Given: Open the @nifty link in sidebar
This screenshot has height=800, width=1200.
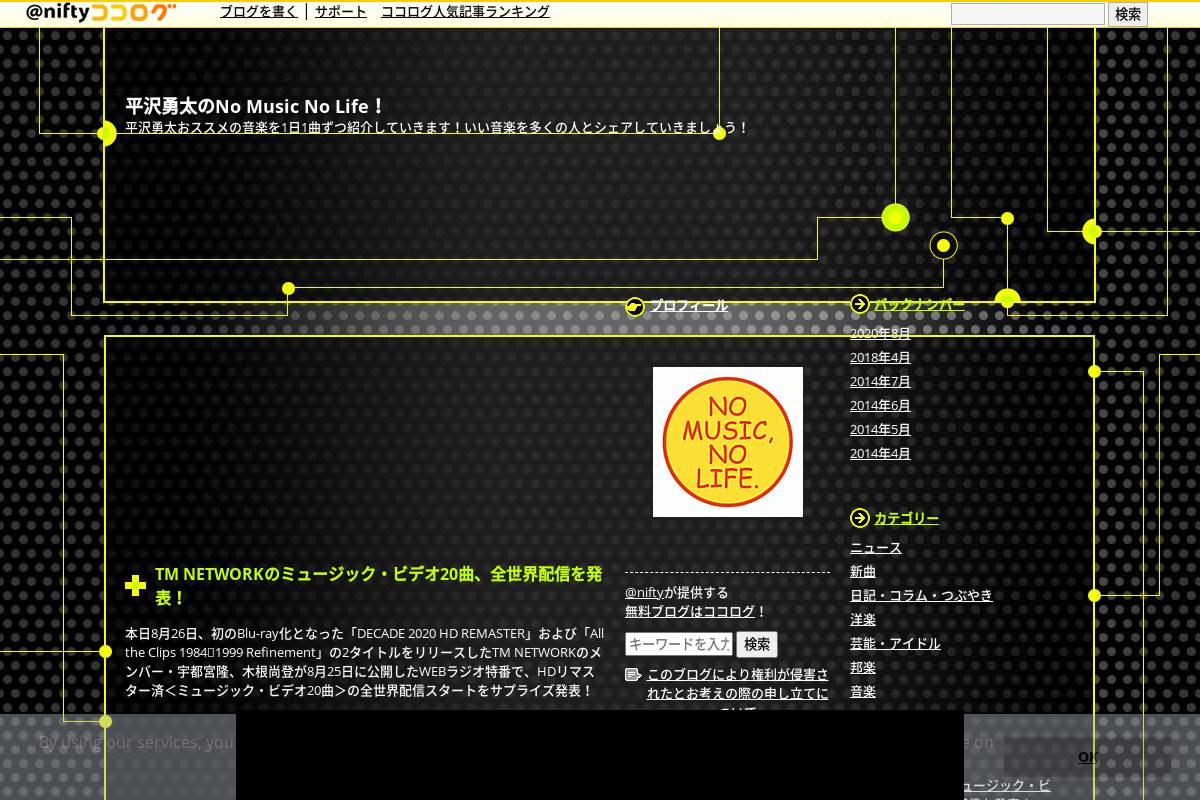Looking at the screenshot, I should tap(645, 592).
